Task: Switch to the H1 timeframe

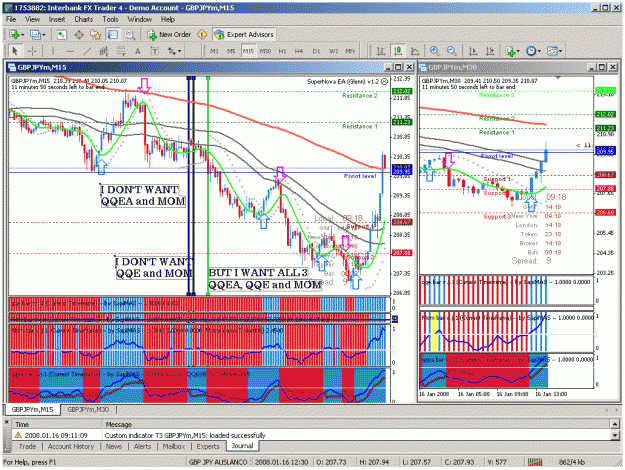Action: click(282, 51)
